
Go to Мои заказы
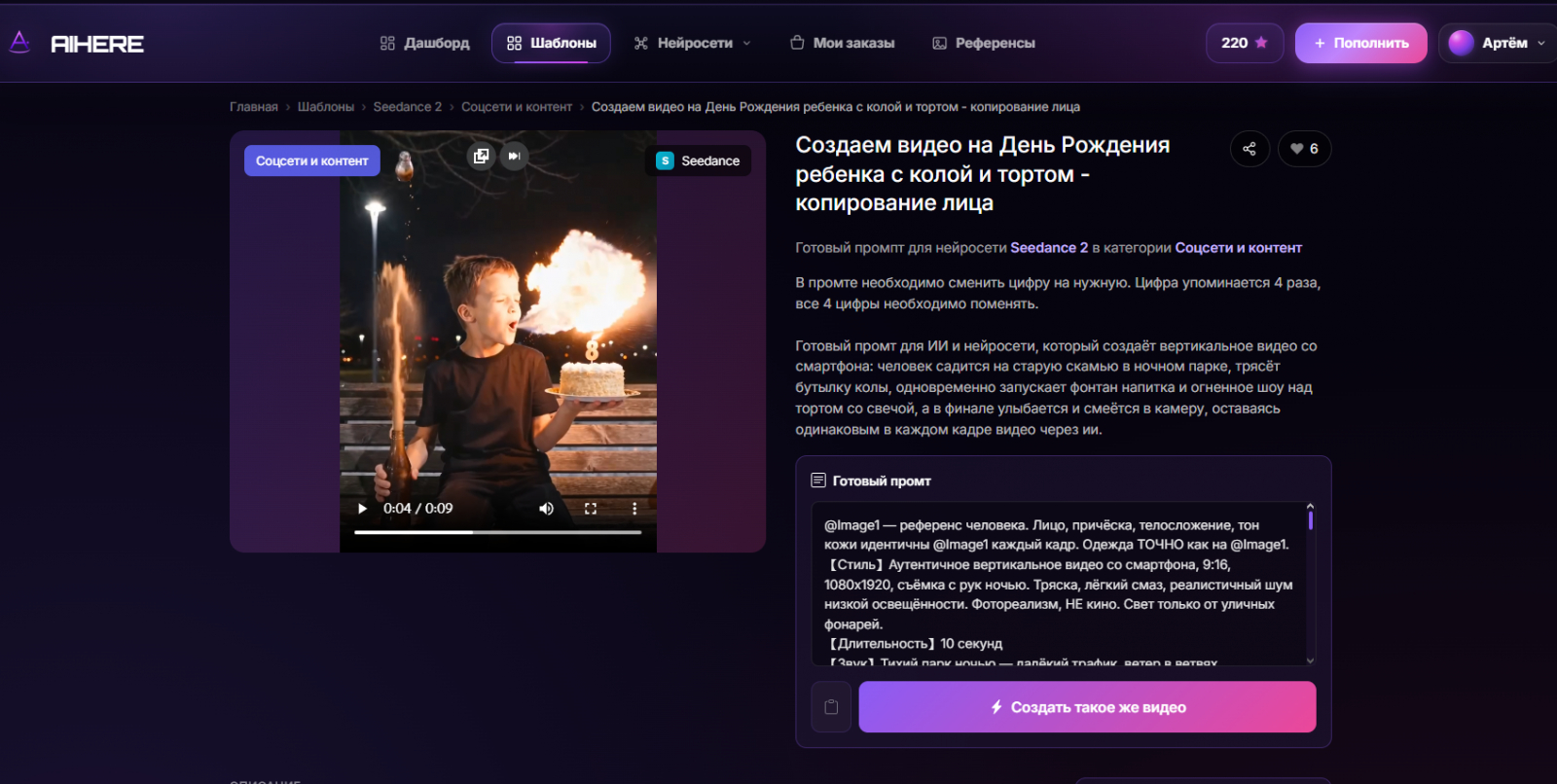click(842, 43)
